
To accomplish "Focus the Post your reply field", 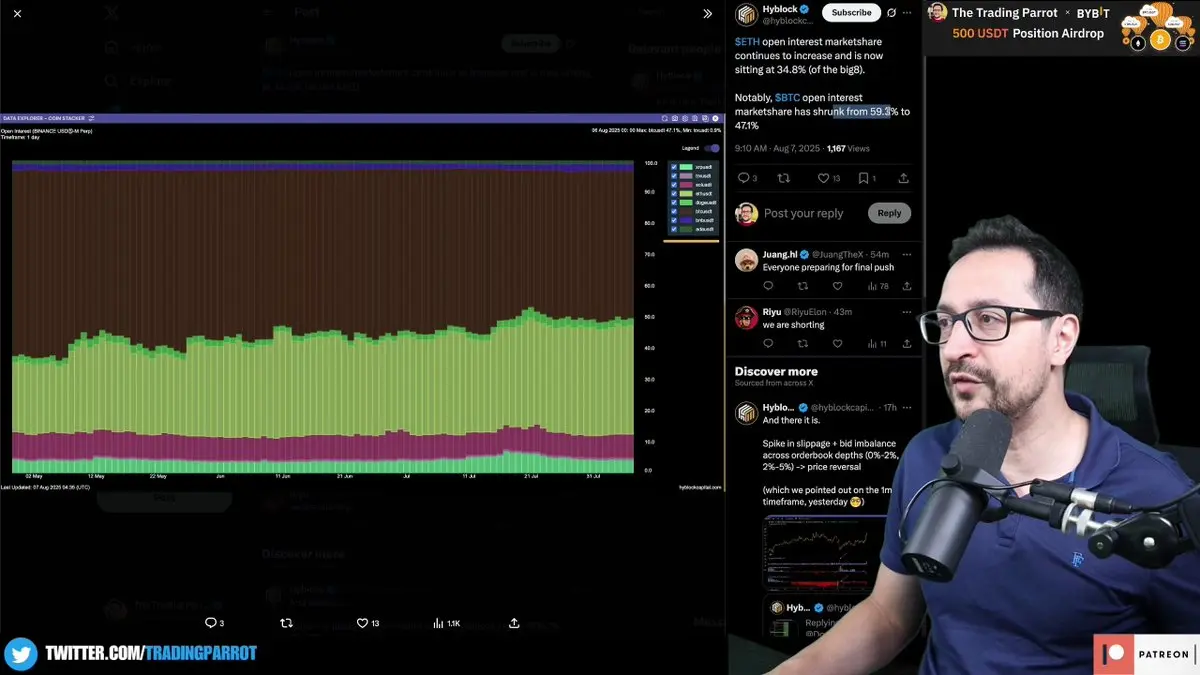I will [x=803, y=213].
